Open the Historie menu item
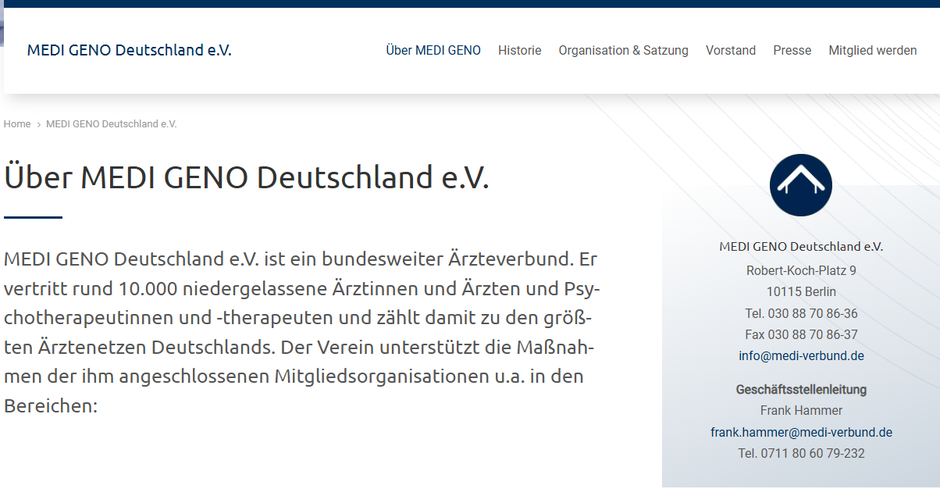This screenshot has height=489, width=940. point(519,50)
